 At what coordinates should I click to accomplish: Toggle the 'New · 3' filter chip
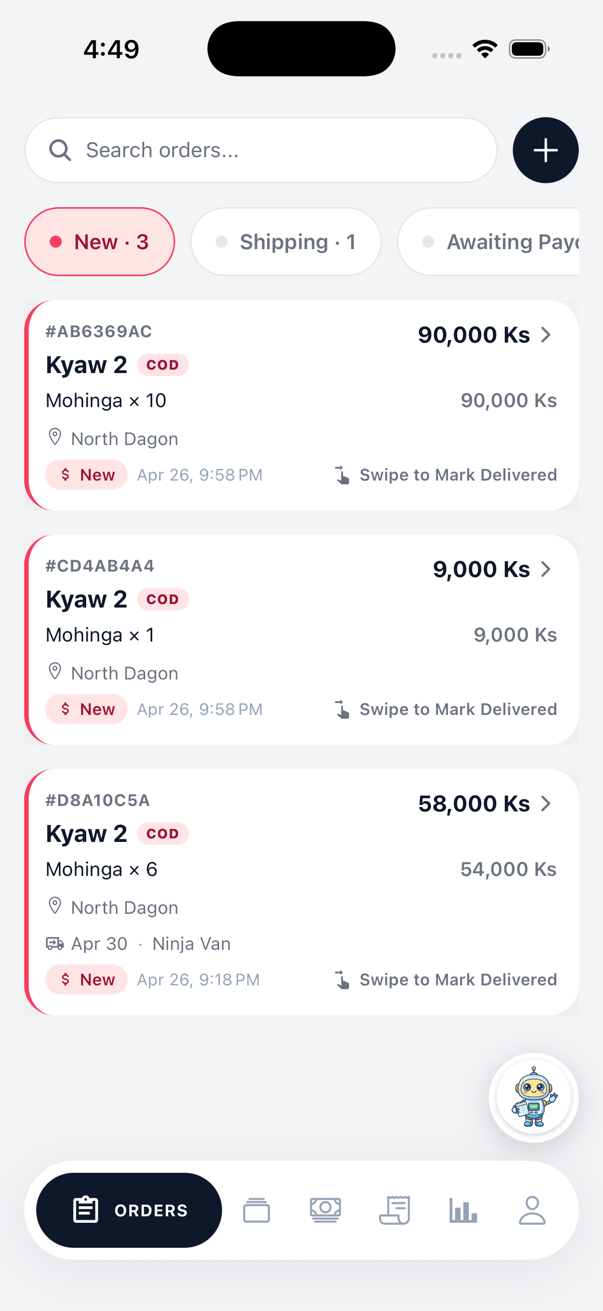pyautogui.click(x=99, y=241)
